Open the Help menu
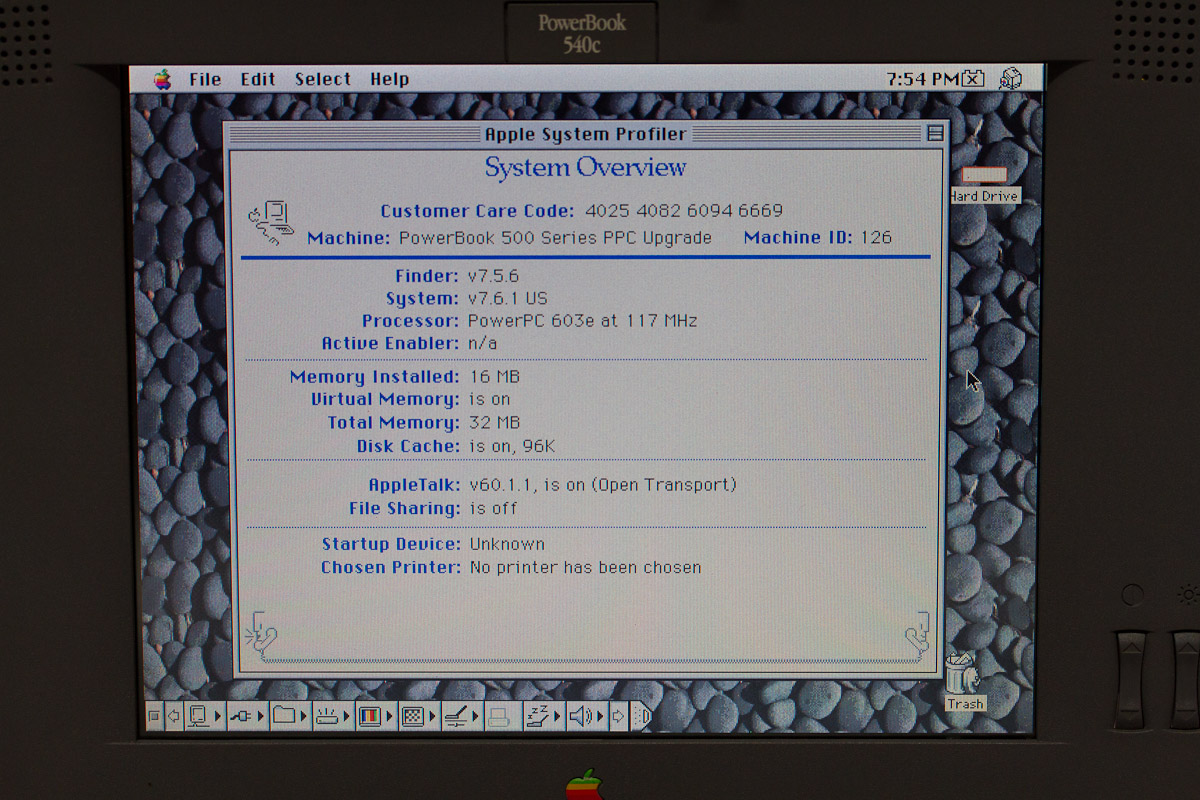The height and width of the screenshot is (800, 1200). click(389, 80)
